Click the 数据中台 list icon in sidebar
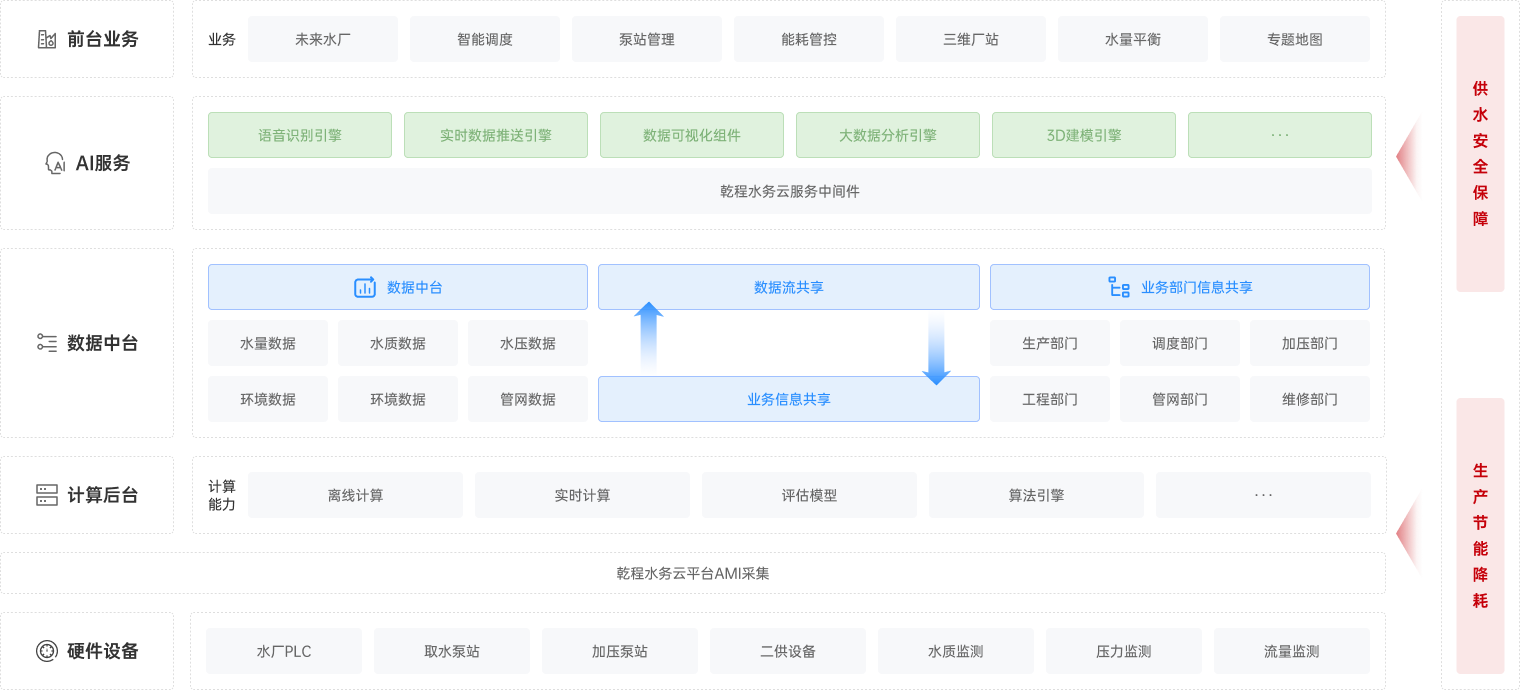 pyautogui.click(x=47, y=343)
